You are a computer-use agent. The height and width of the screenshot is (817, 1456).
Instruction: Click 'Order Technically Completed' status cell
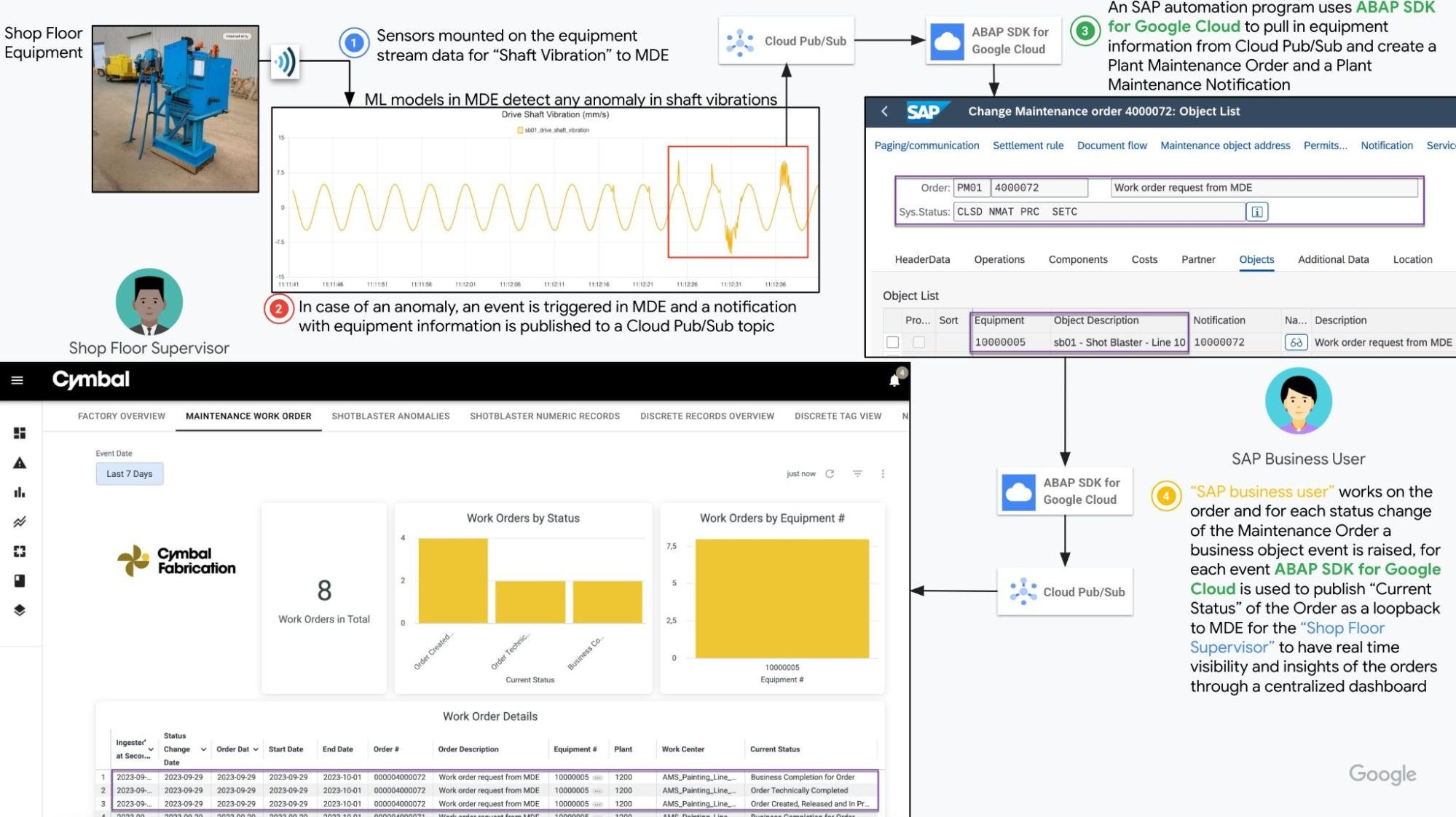[799, 791]
